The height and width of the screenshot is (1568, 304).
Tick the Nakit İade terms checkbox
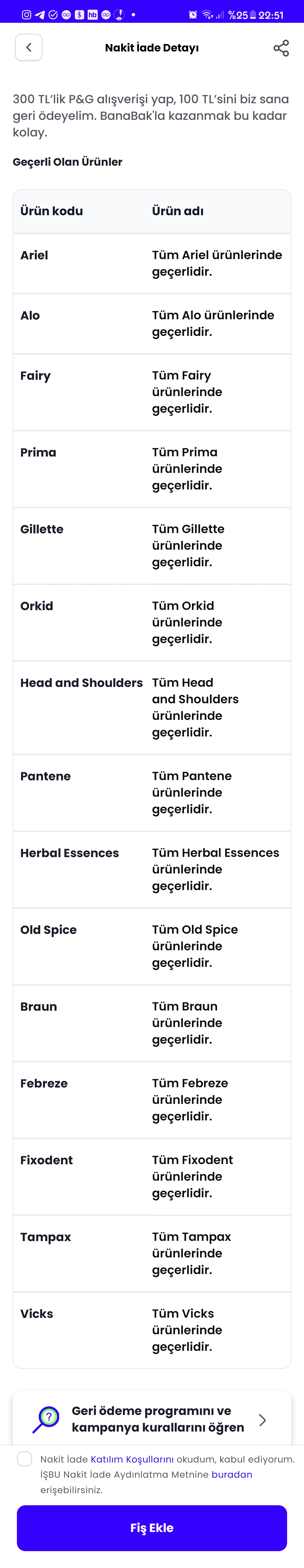click(25, 1459)
